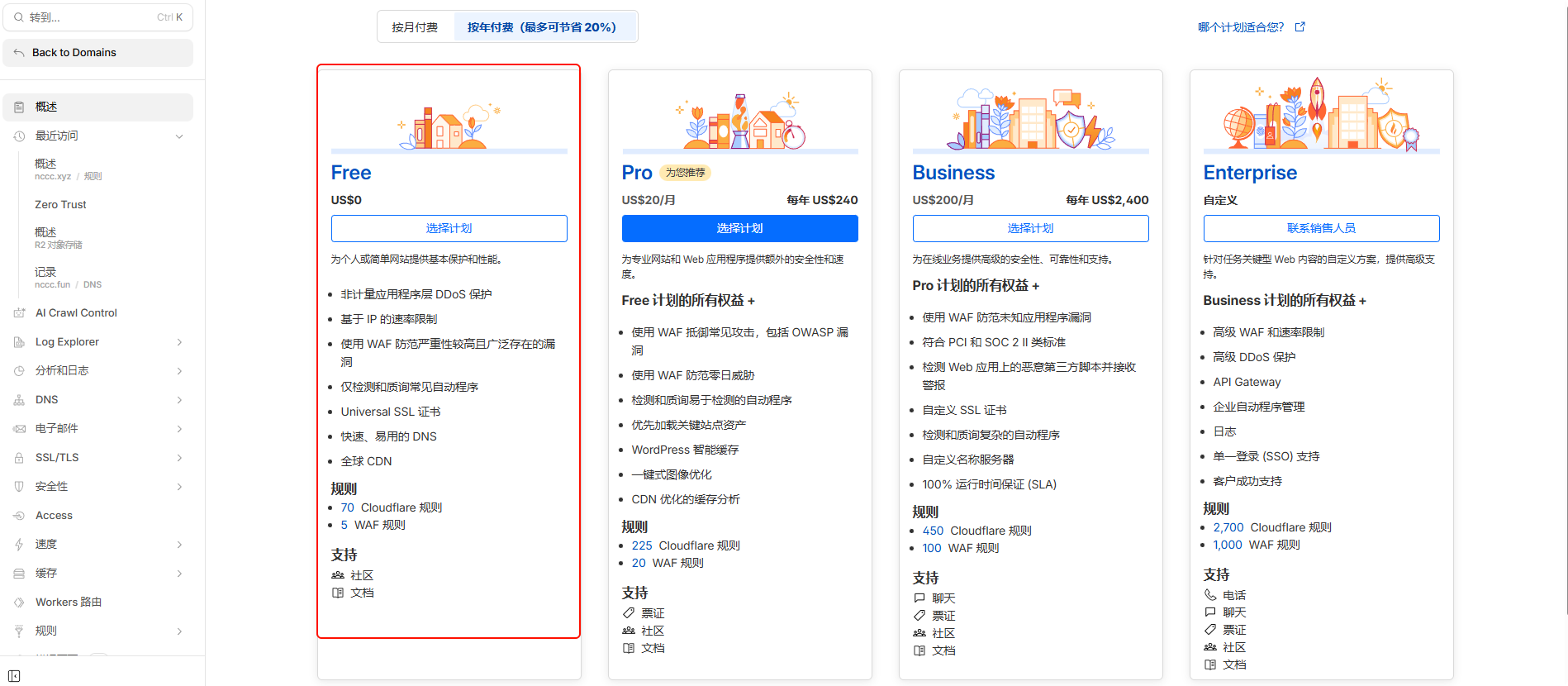Go Back to Domains
The height and width of the screenshot is (686, 1568).
98,53
